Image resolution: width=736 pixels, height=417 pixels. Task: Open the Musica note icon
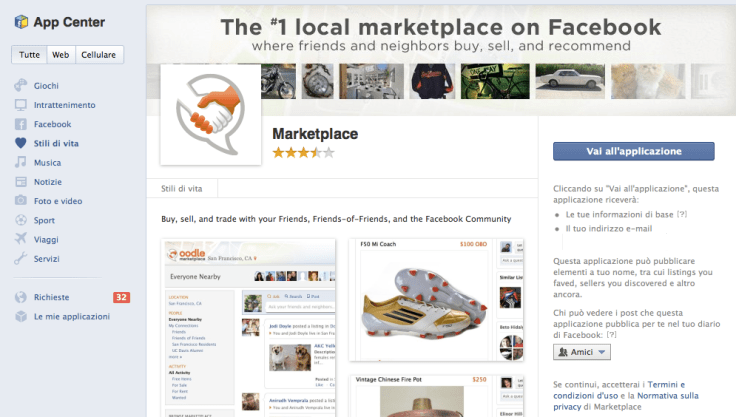click(x=21, y=162)
